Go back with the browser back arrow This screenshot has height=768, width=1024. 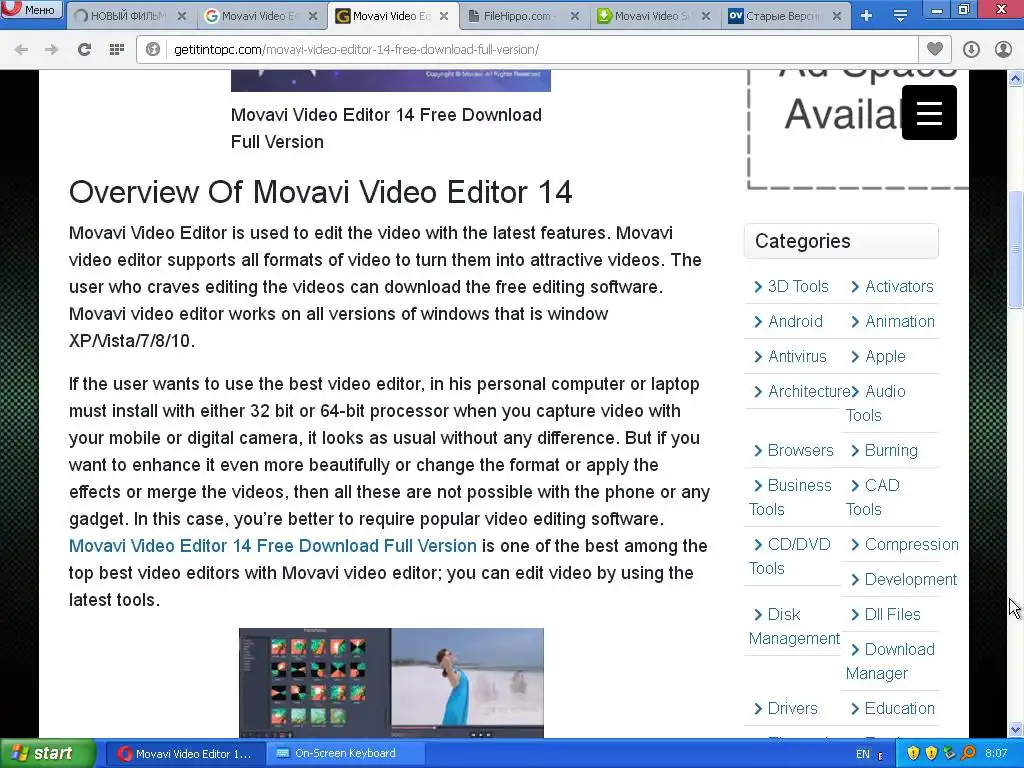pos(21,49)
